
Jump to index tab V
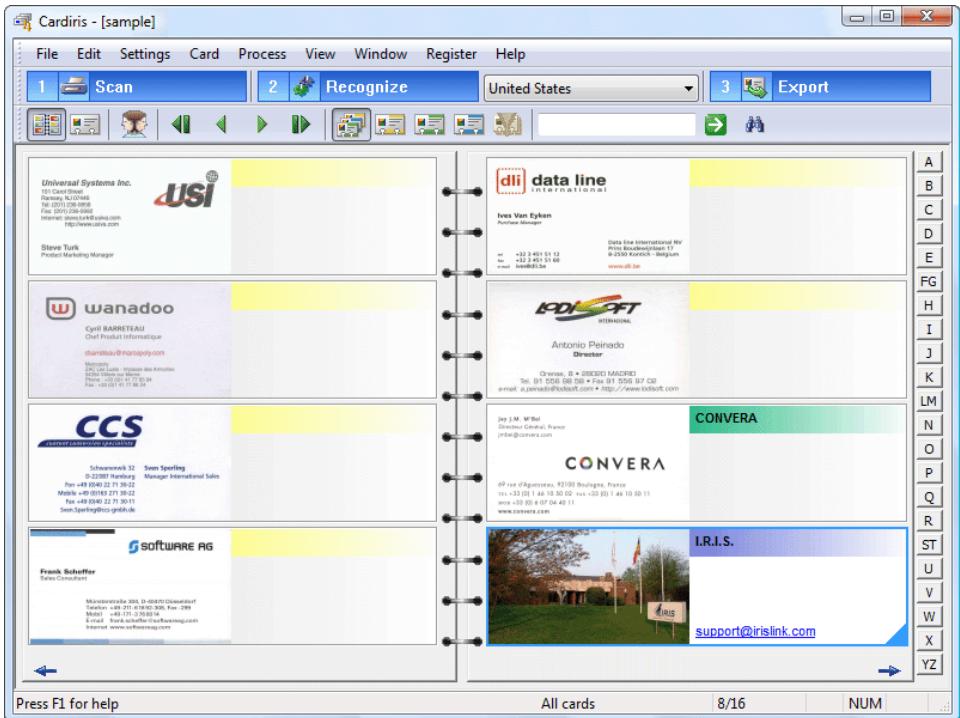(x=929, y=593)
